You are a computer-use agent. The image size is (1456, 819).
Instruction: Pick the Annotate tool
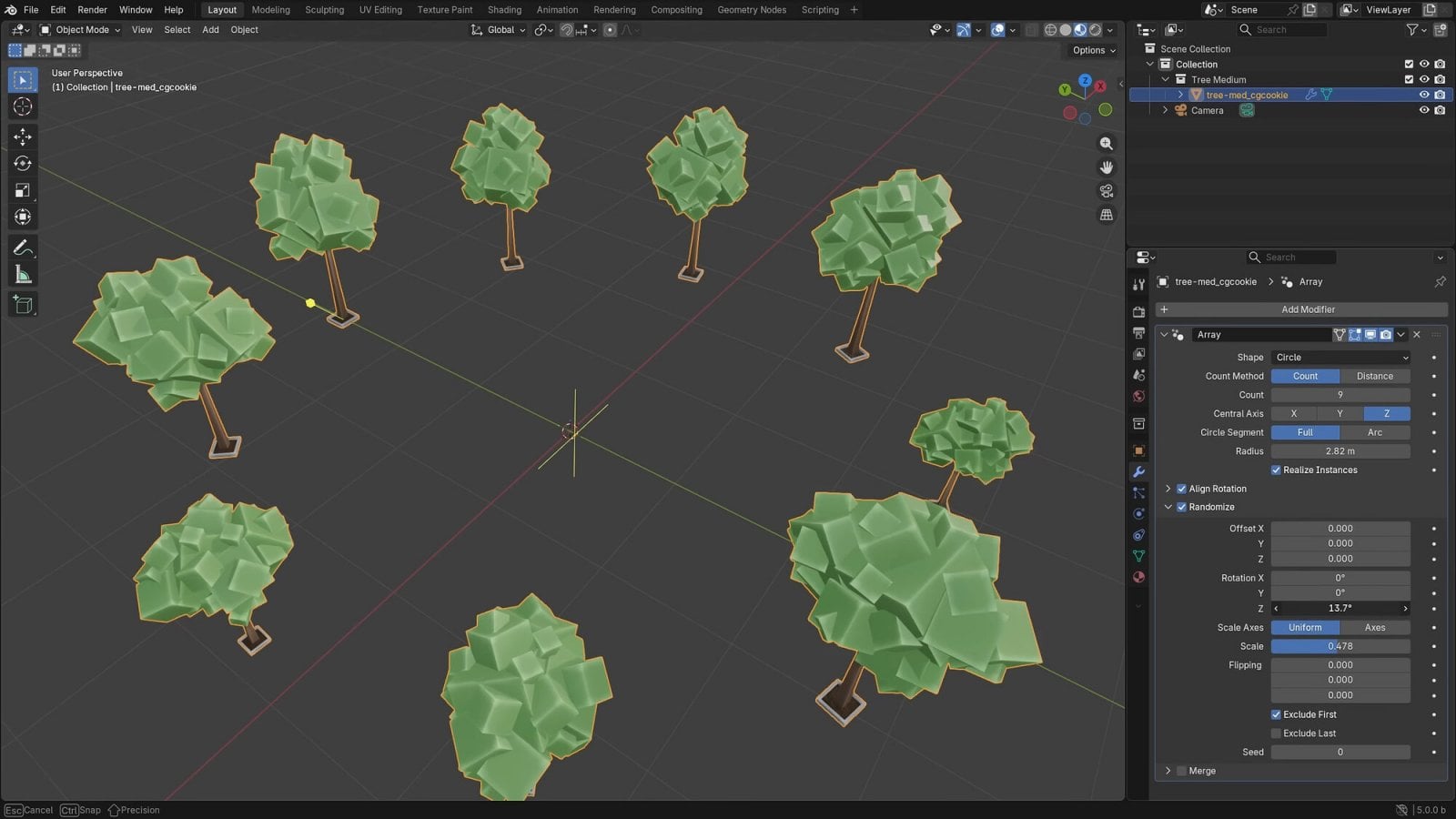pyautogui.click(x=22, y=248)
